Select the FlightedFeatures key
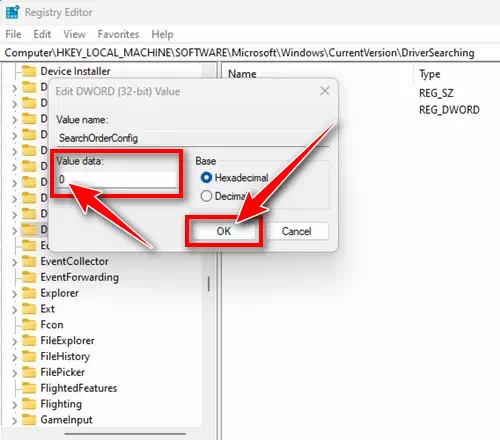500x440 pixels. point(79,388)
